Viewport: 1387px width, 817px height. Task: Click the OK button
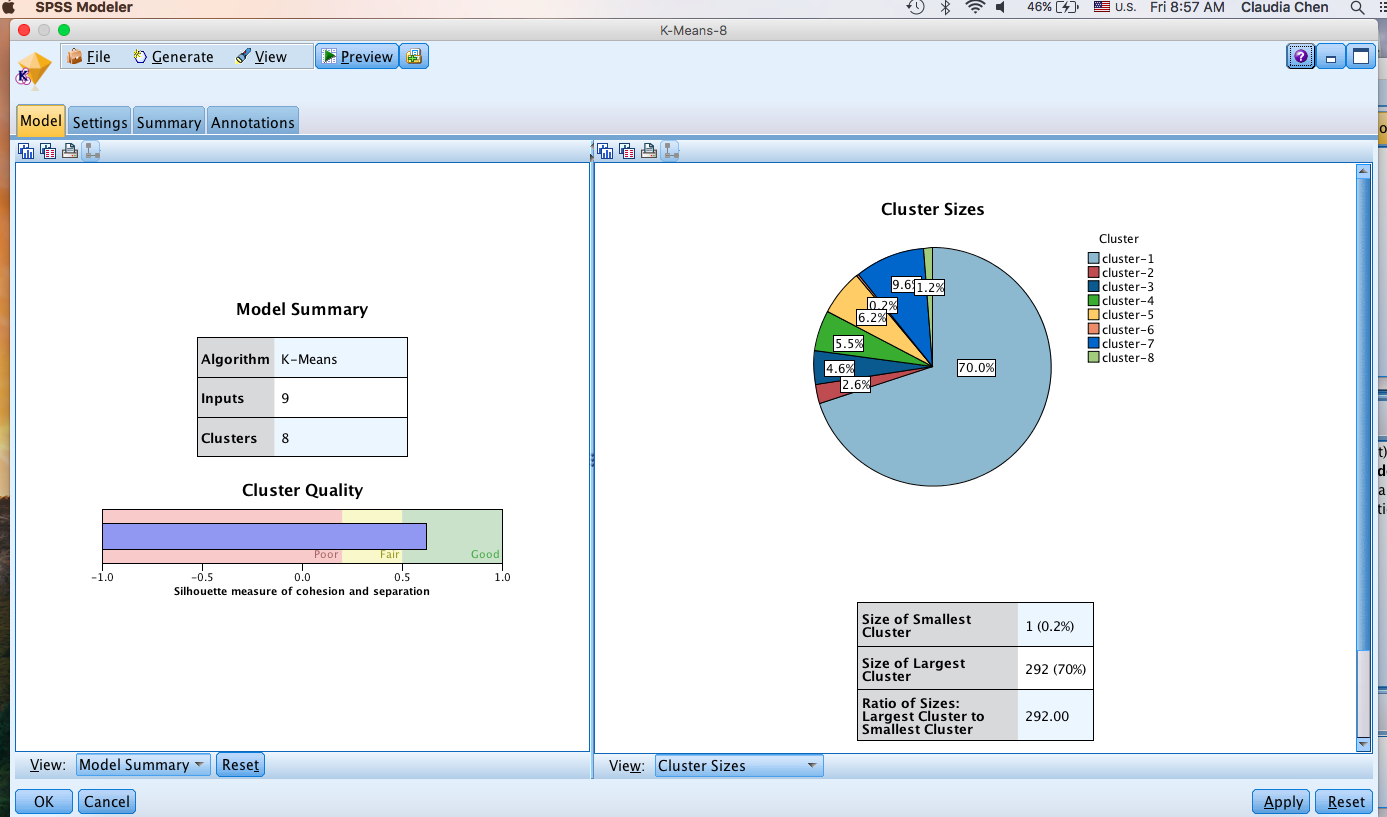click(x=44, y=801)
